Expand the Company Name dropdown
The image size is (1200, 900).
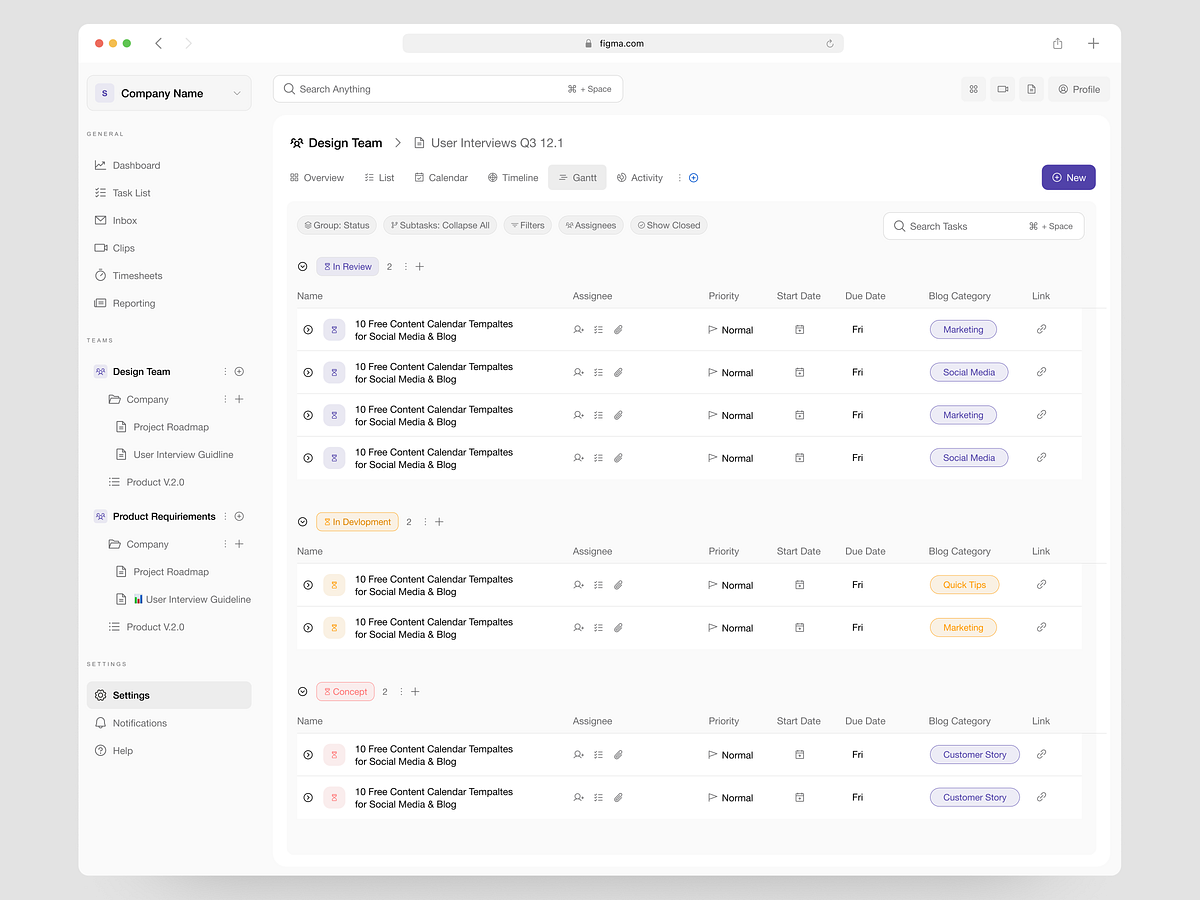pos(237,93)
